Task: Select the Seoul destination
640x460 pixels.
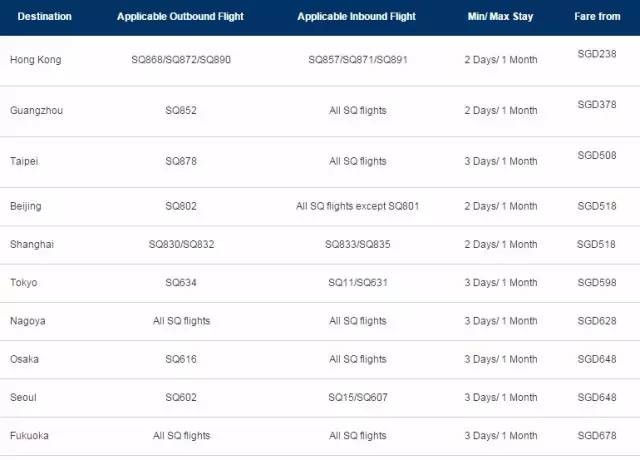Action: click(23, 397)
